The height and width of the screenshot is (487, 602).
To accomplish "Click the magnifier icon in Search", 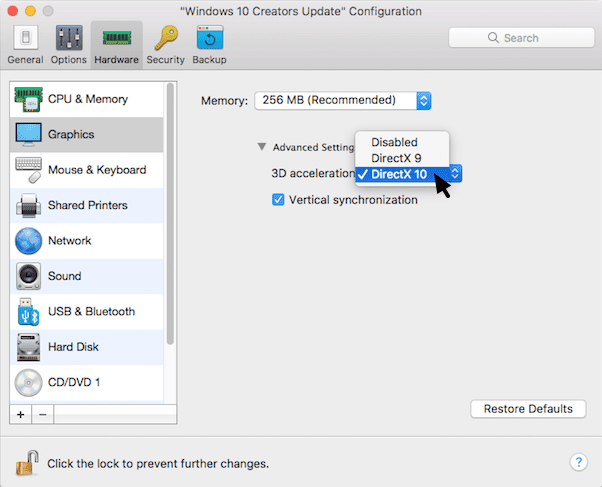I will click(493, 38).
